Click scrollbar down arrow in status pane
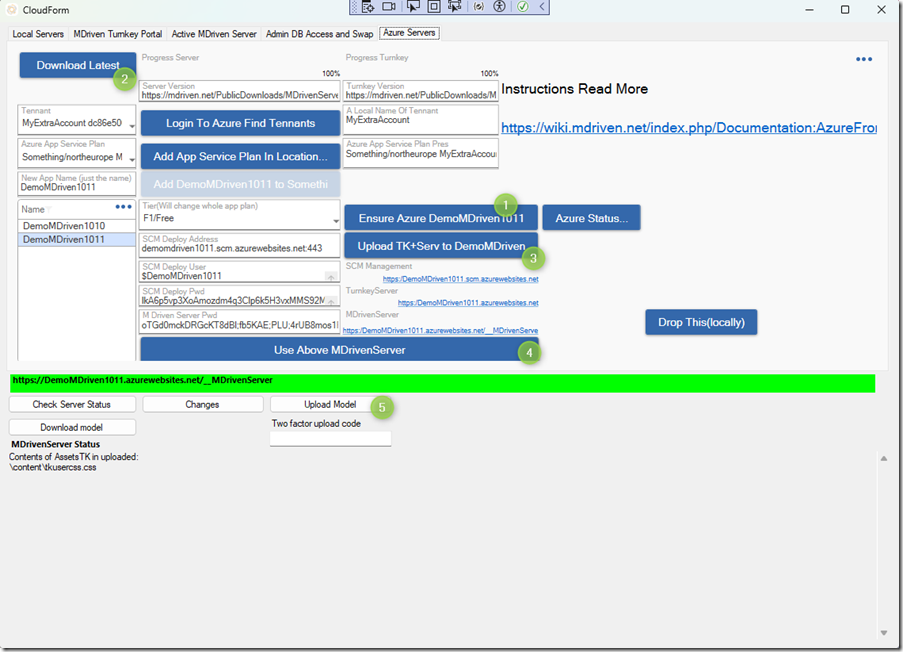The image size is (903, 652). [x=883, y=633]
